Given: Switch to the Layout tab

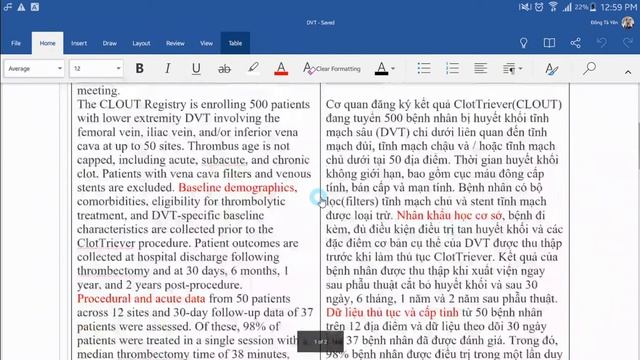Looking at the screenshot, I should (141, 43).
